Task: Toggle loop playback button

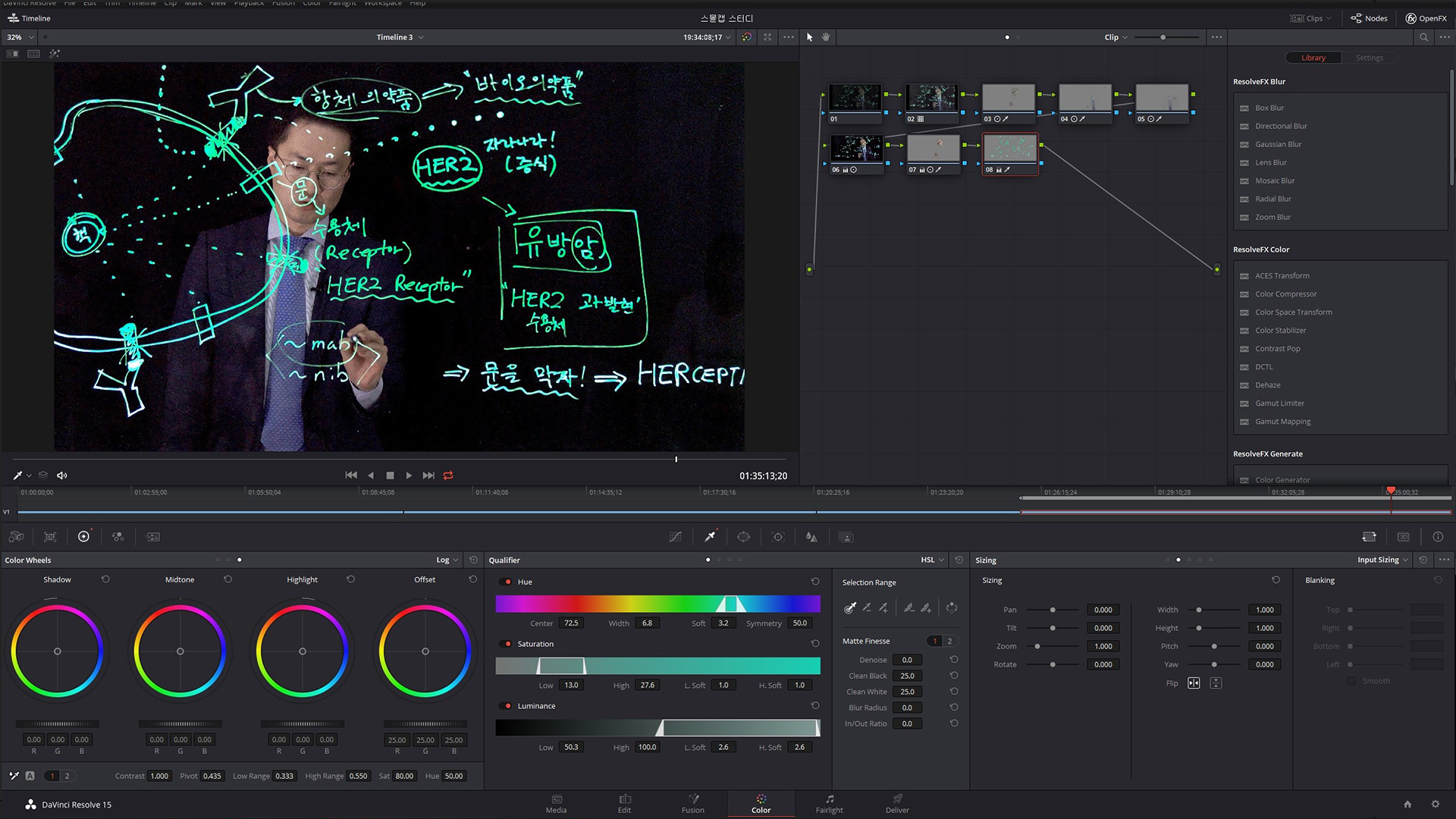Action: pyautogui.click(x=448, y=475)
